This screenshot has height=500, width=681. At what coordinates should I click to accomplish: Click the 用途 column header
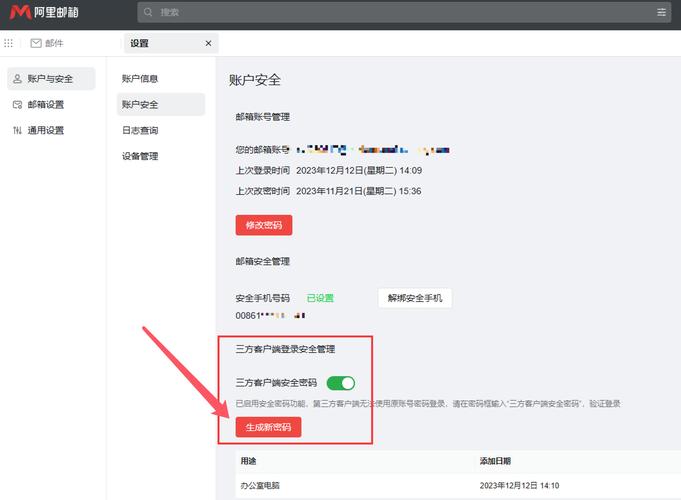point(248,461)
